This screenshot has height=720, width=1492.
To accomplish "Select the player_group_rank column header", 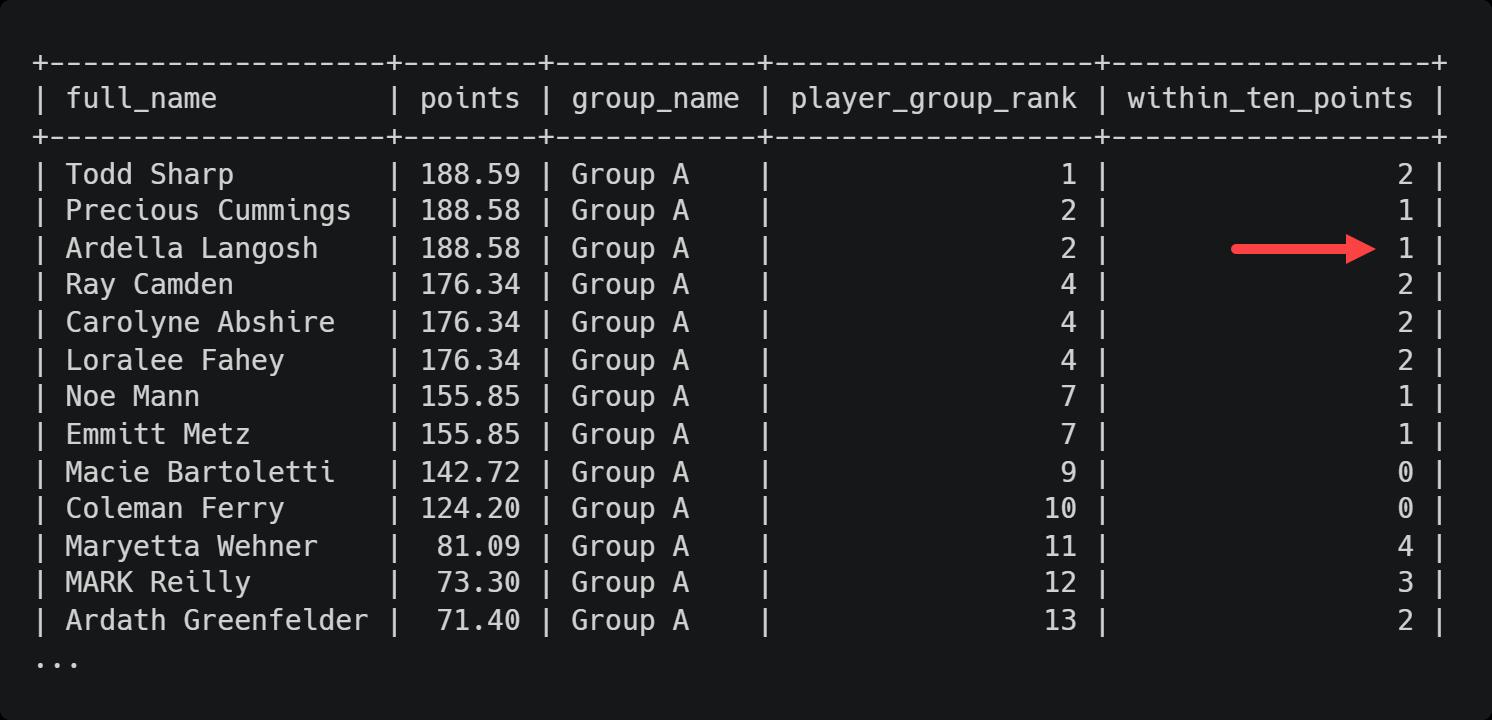I will (933, 99).
